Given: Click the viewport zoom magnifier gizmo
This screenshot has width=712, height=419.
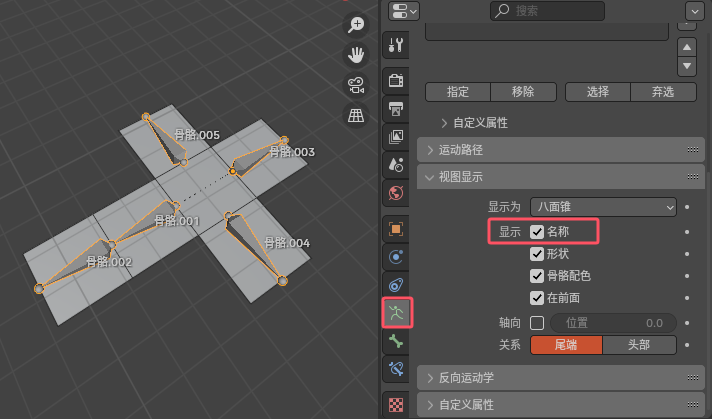Looking at the screenshot, I should tap(356, 25).
